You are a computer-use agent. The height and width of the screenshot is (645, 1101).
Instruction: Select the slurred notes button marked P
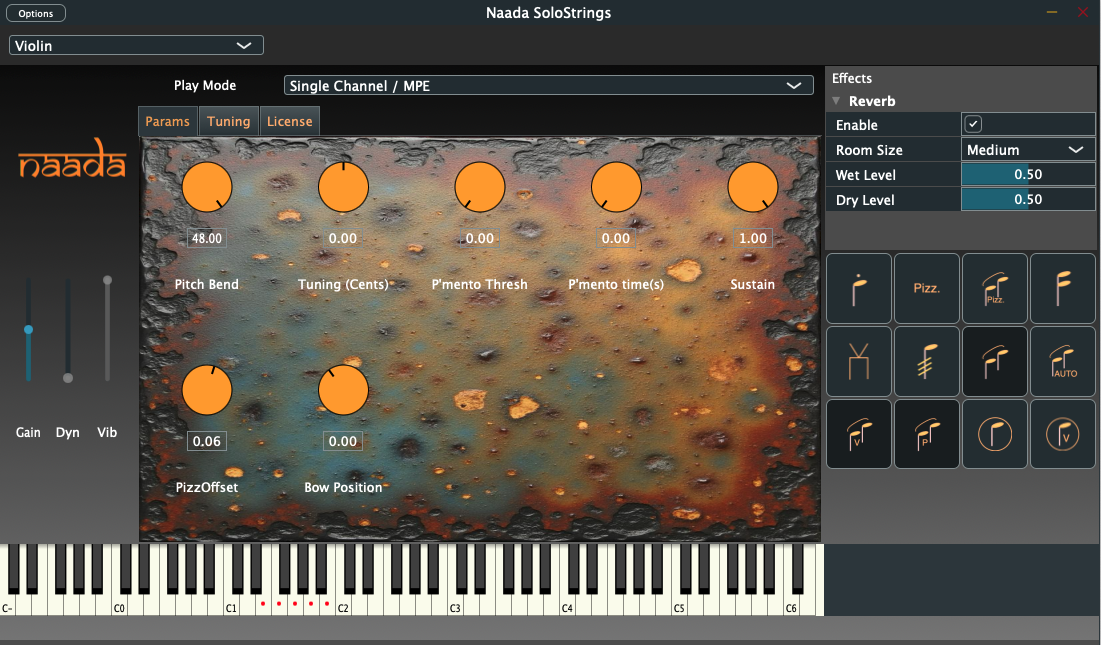[927, 434]
